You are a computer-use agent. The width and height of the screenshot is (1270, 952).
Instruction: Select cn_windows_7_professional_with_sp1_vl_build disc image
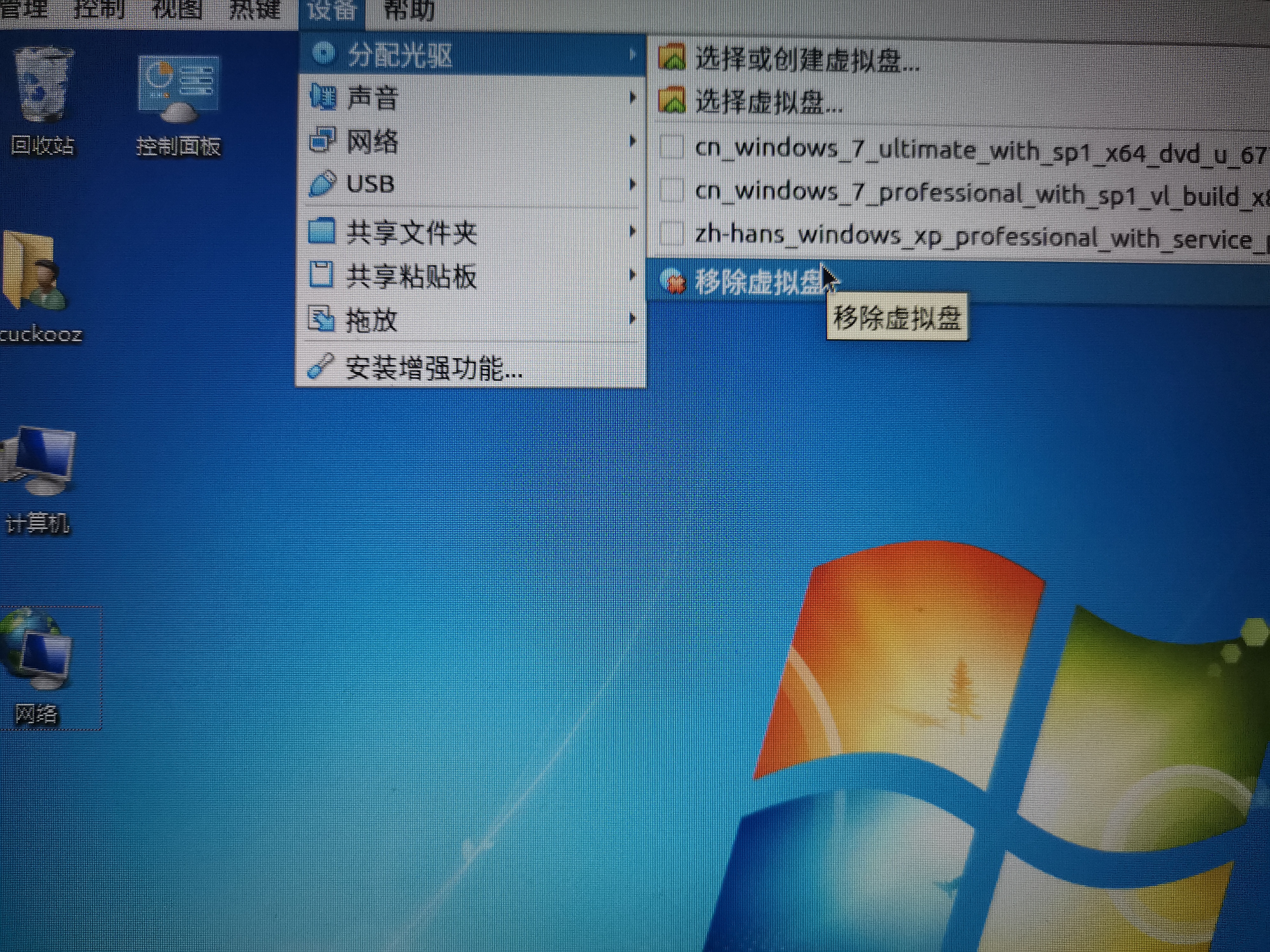[x=959, y=193]
